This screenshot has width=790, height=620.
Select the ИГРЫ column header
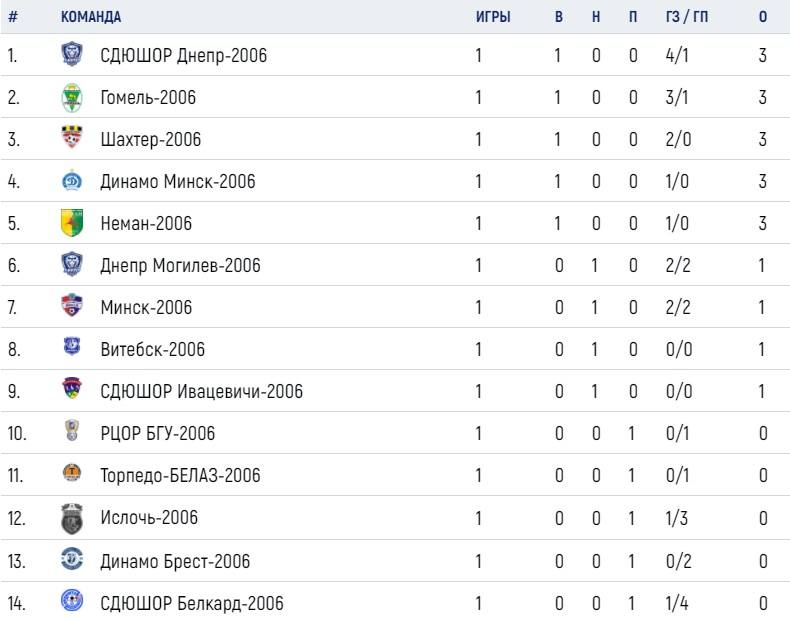click(x=493, y=17)
